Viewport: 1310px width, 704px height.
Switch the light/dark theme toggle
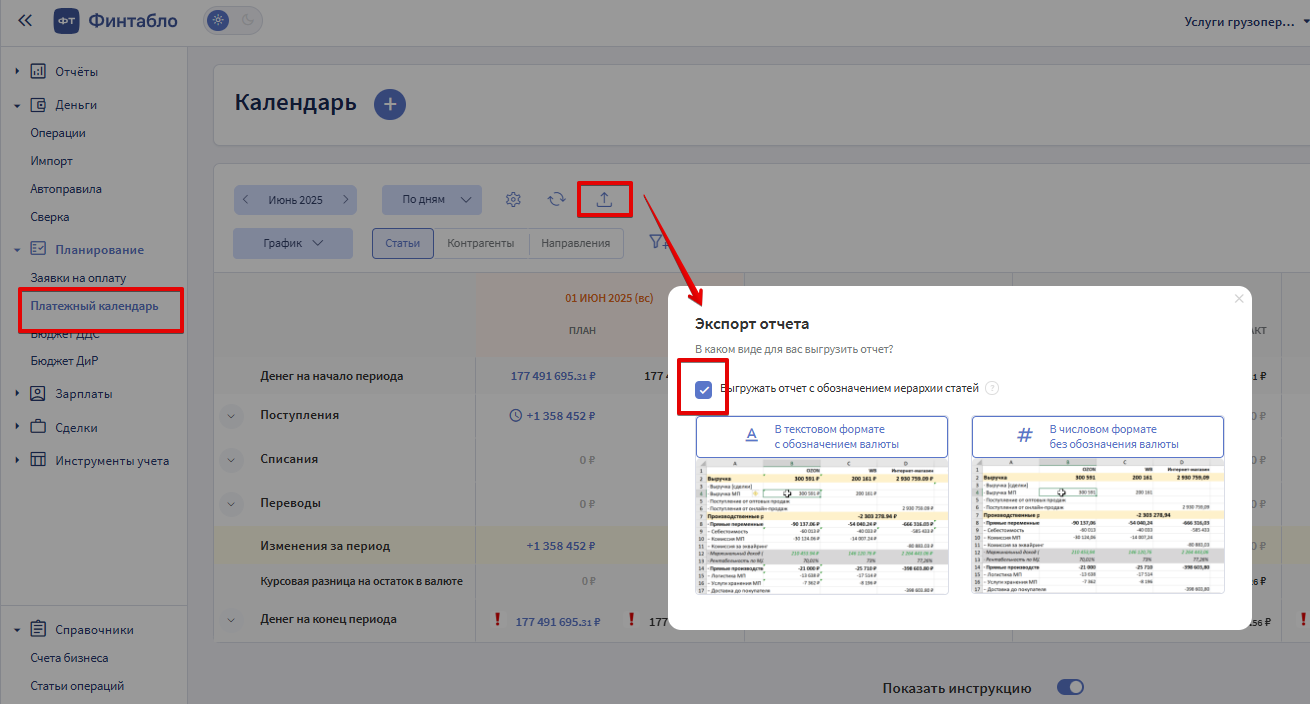coord(232,20)
